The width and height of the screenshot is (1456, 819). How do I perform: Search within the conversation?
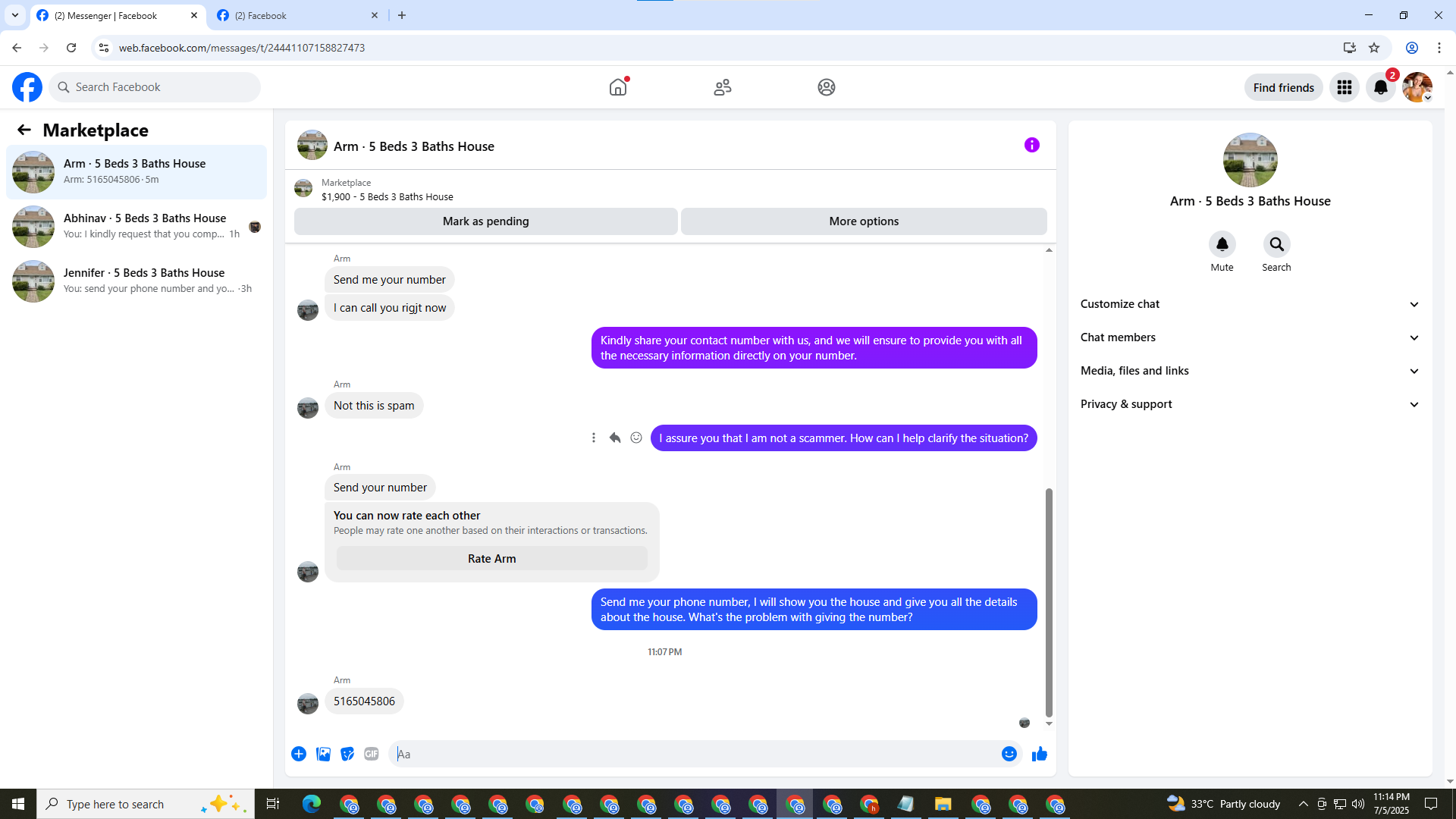click(x=1276, y=244)
